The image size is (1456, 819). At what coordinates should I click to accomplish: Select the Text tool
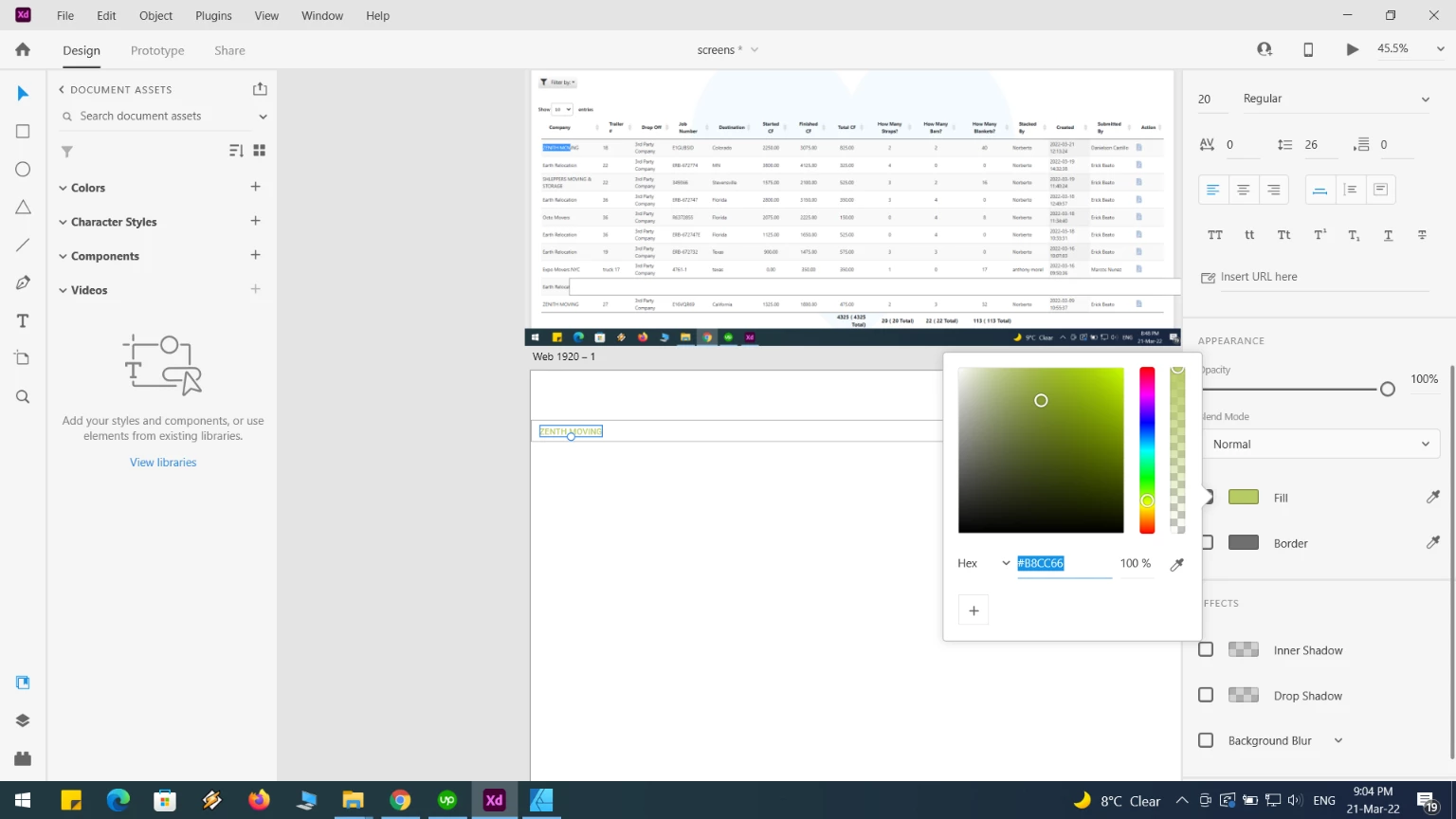coord(23,320)
